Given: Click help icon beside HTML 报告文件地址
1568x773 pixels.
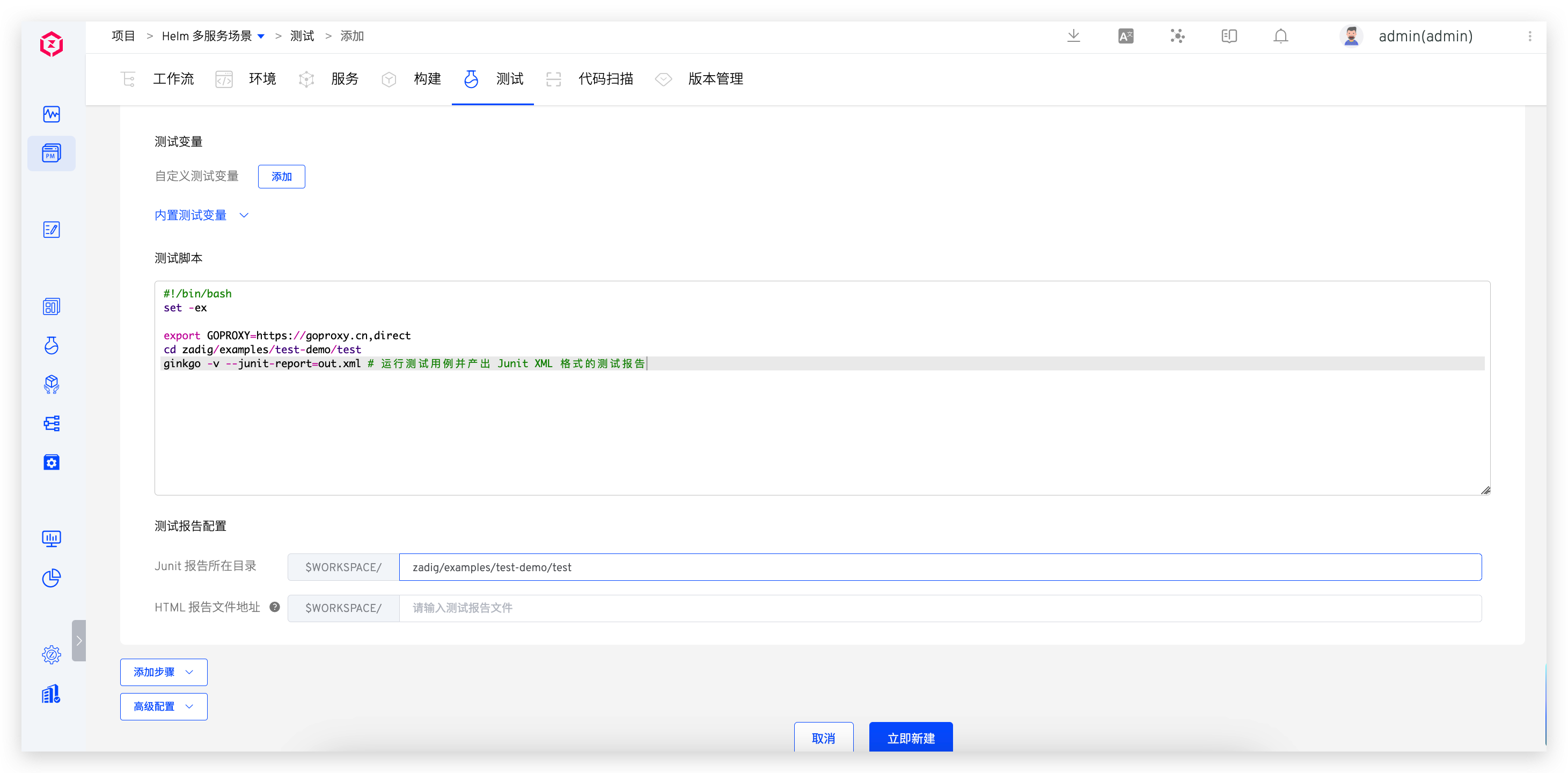Looking at the screenshot, I should click(x=275, y=607).
